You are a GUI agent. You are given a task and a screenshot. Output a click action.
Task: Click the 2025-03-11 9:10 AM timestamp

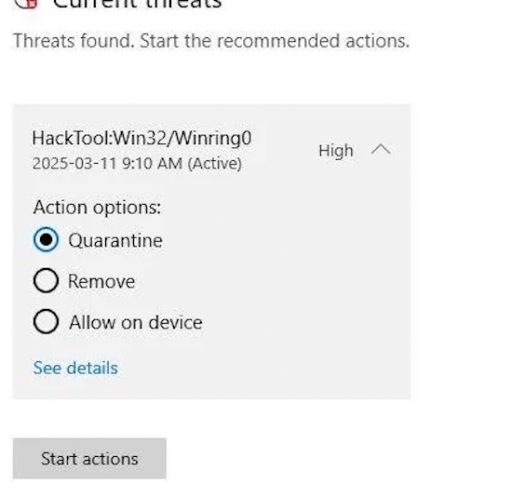click(x=107, y=163)
